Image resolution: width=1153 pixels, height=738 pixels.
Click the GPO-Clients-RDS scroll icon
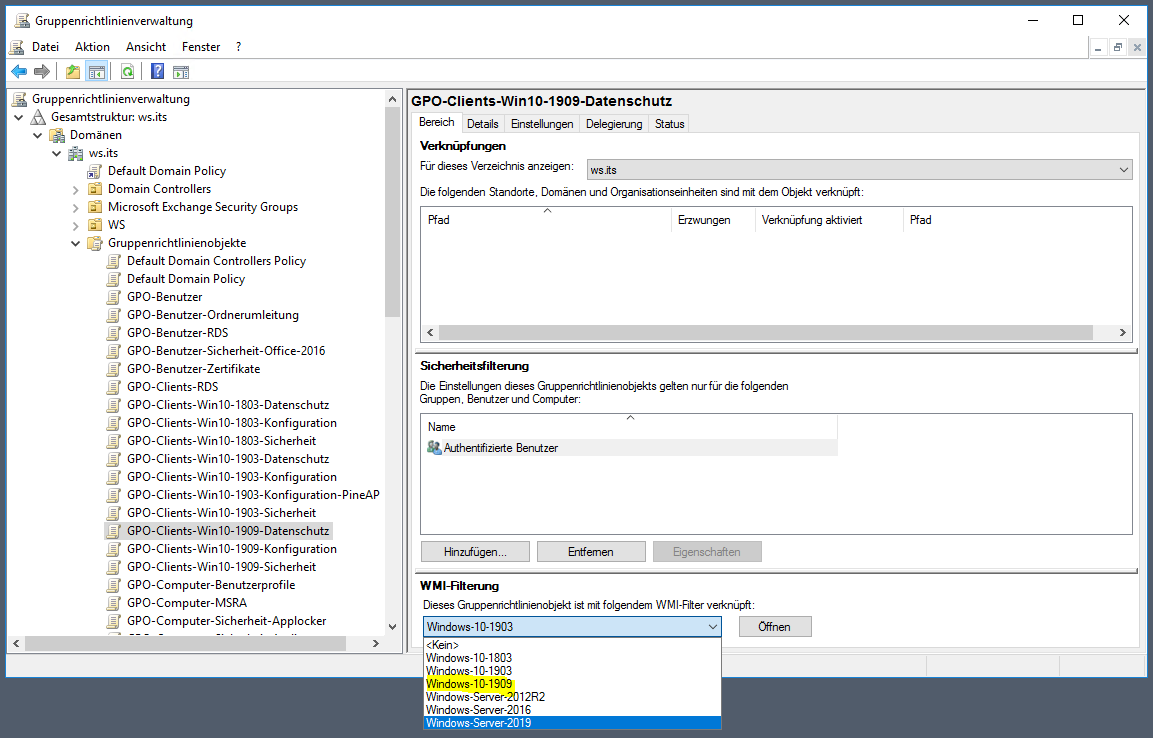click(x=113, y=387)
